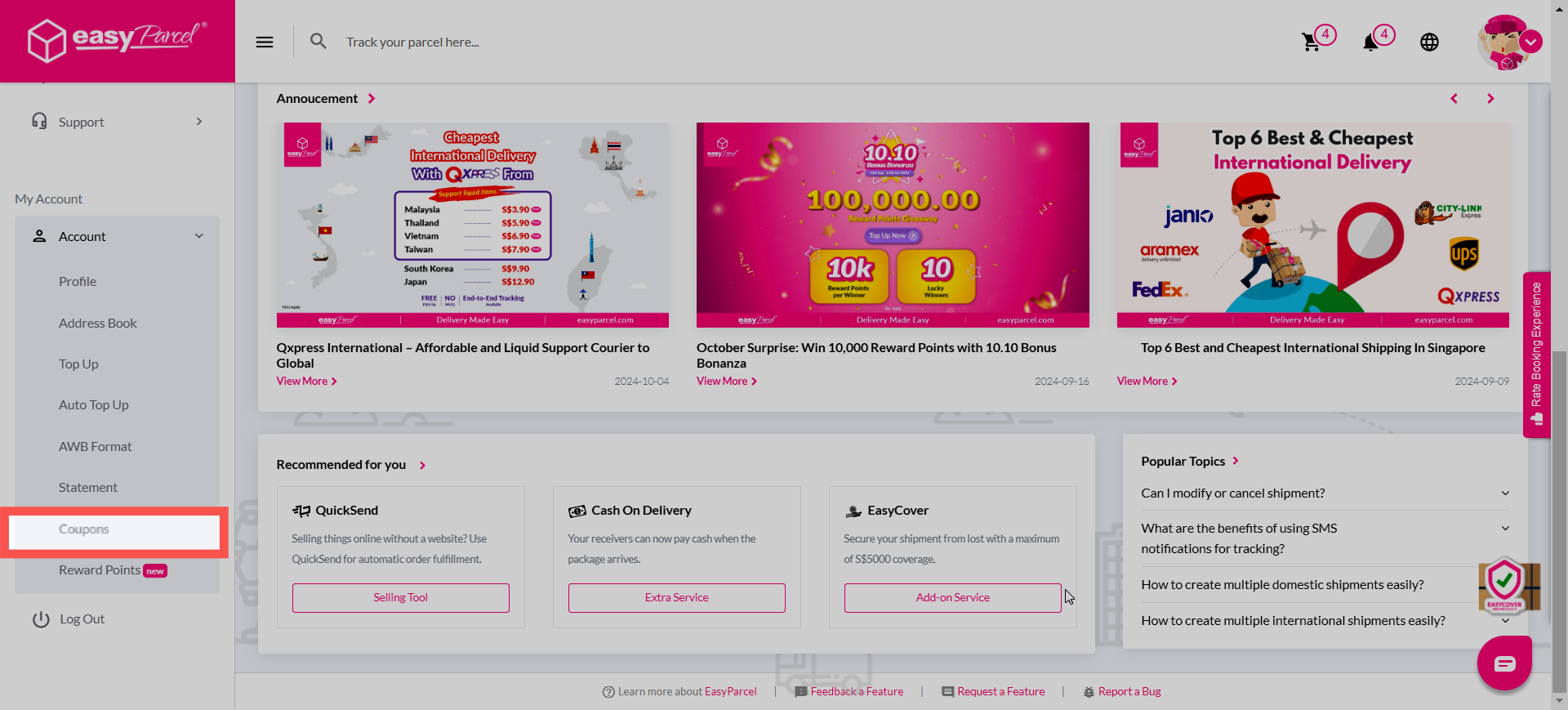The height and width of the screenshot is (710, 1568).
Task: Open the Top 6 Best & Cheapest banner
Action: (1313, 225)
